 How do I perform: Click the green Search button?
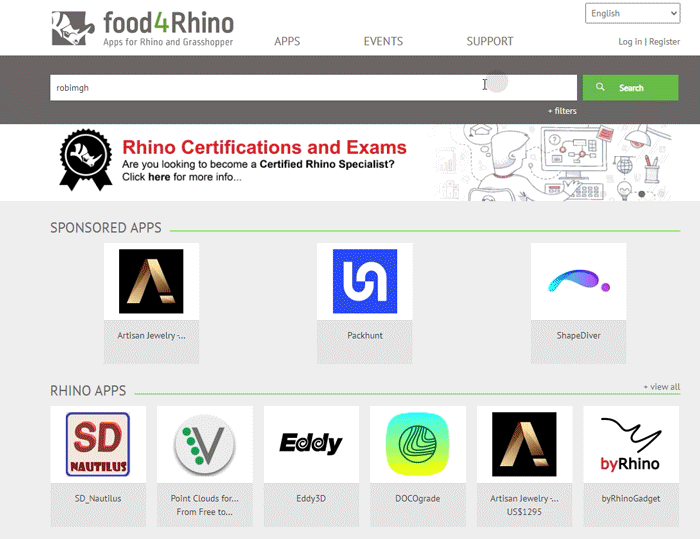click(x=630, y=88)
